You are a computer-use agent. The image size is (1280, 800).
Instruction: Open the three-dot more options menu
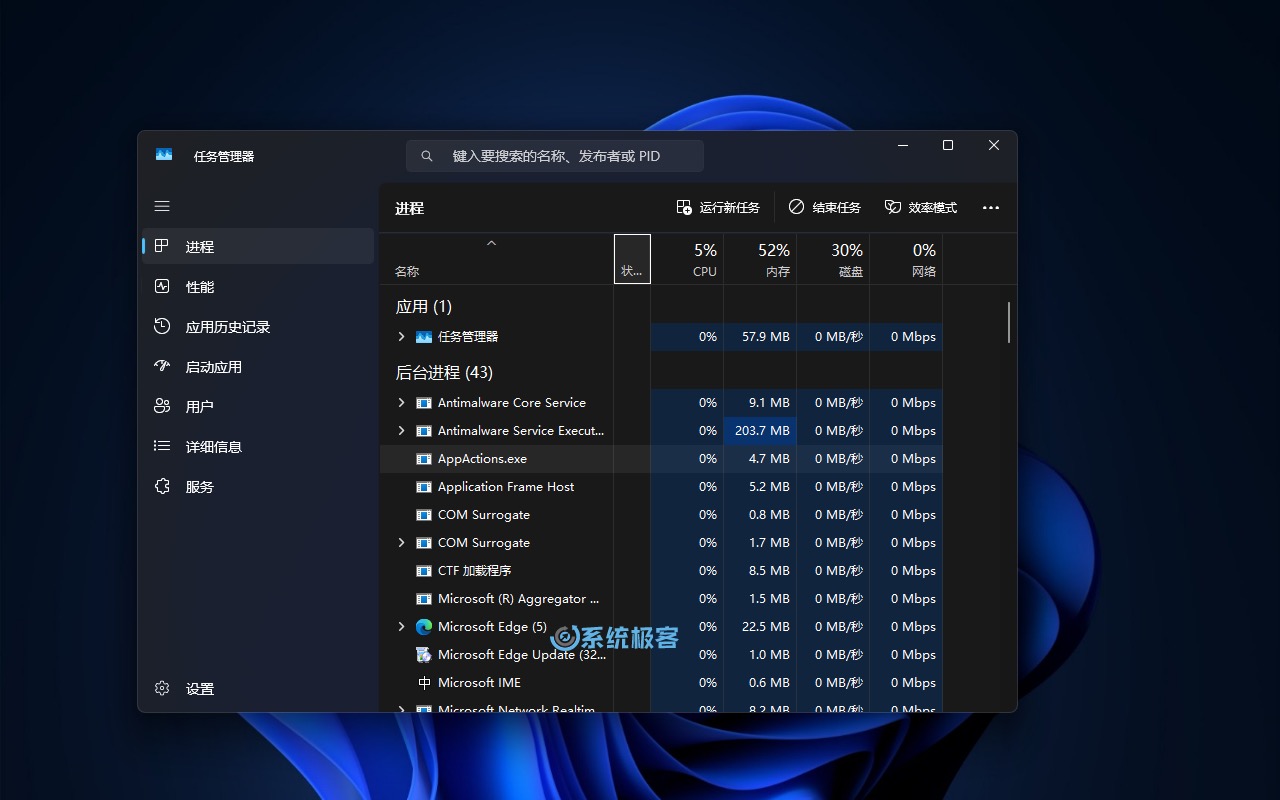(990, 208)
